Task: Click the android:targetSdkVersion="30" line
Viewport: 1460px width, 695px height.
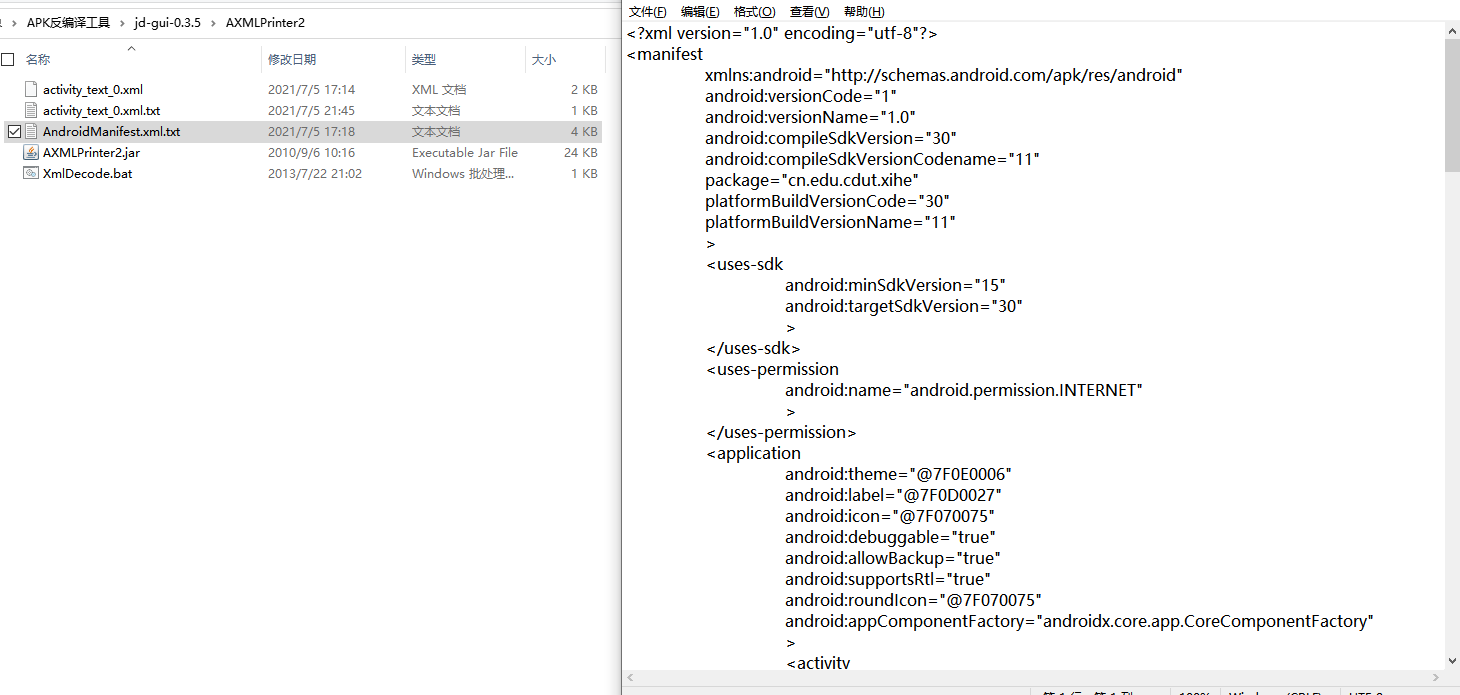Action: (x=904, y=306)
